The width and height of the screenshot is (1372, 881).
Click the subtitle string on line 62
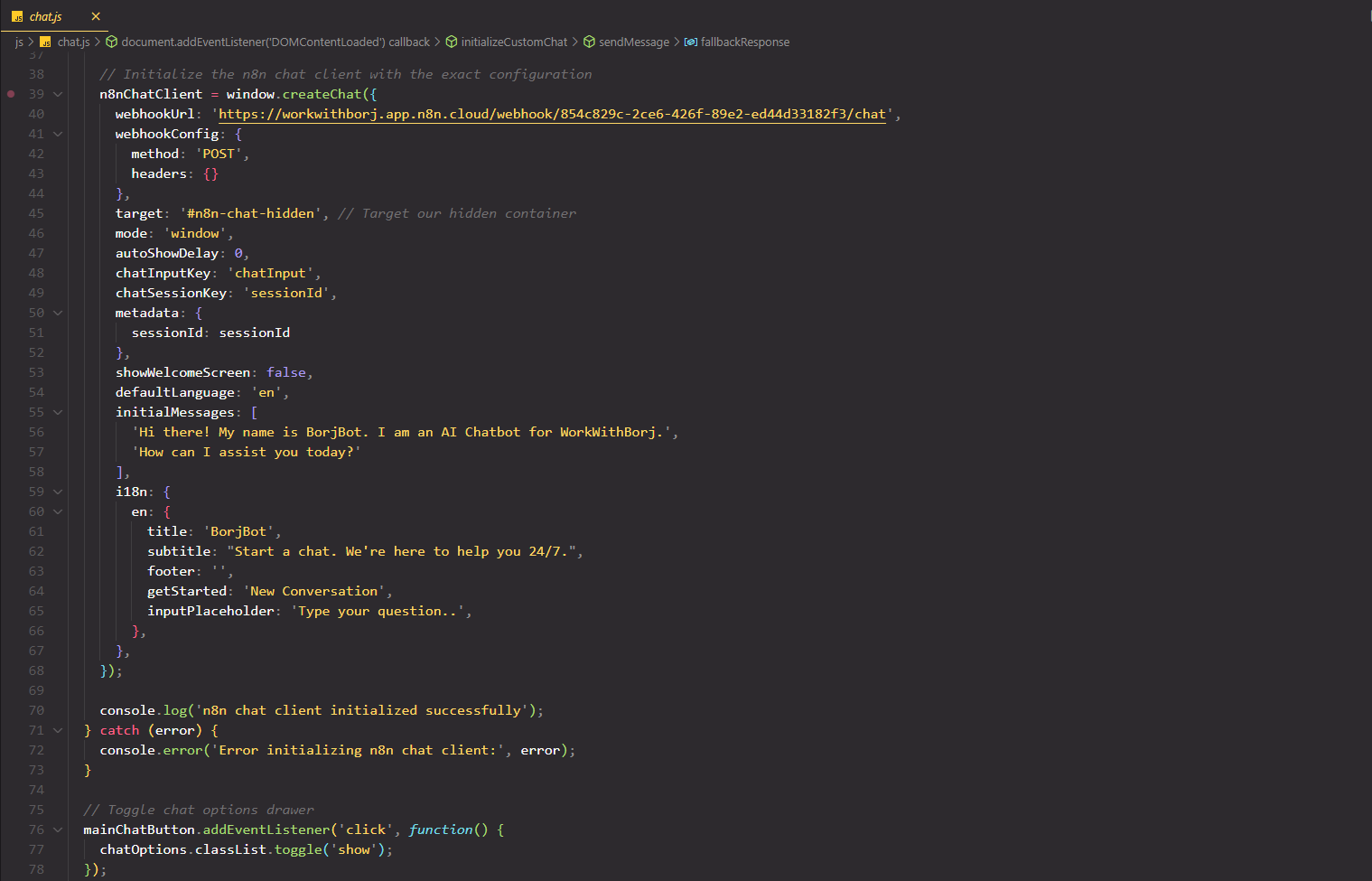point(401,551)
